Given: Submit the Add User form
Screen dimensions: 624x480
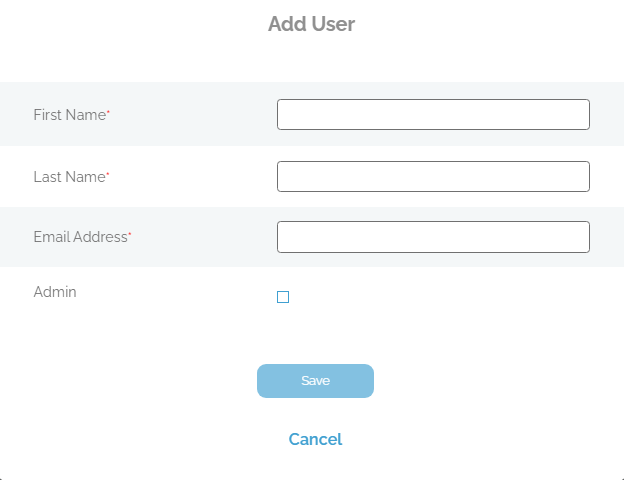Looking at the screenshot, I should [315, 381].
